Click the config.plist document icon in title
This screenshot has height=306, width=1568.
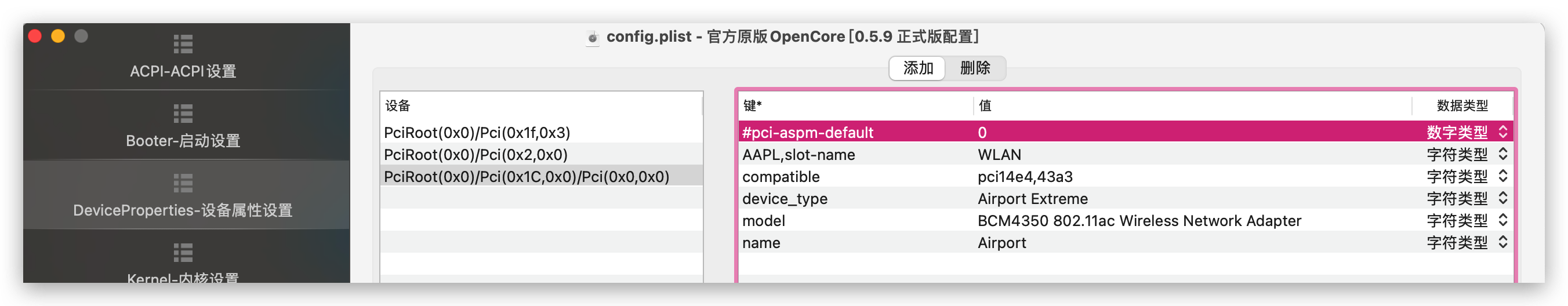pos(592,37)
